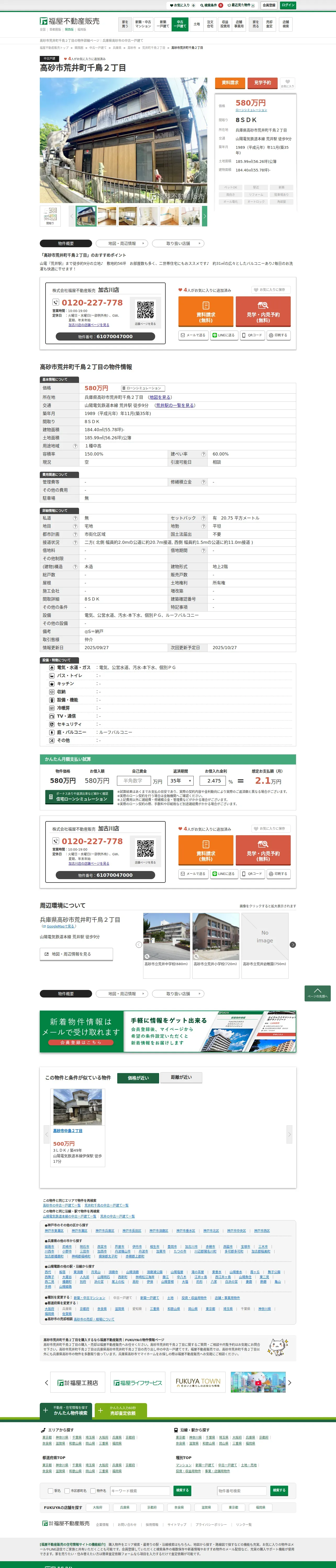The width and height of the screenshot is (336, 1568).
Task: Open the floor plan thumbnail (間取り)
Action: [50, 216]
